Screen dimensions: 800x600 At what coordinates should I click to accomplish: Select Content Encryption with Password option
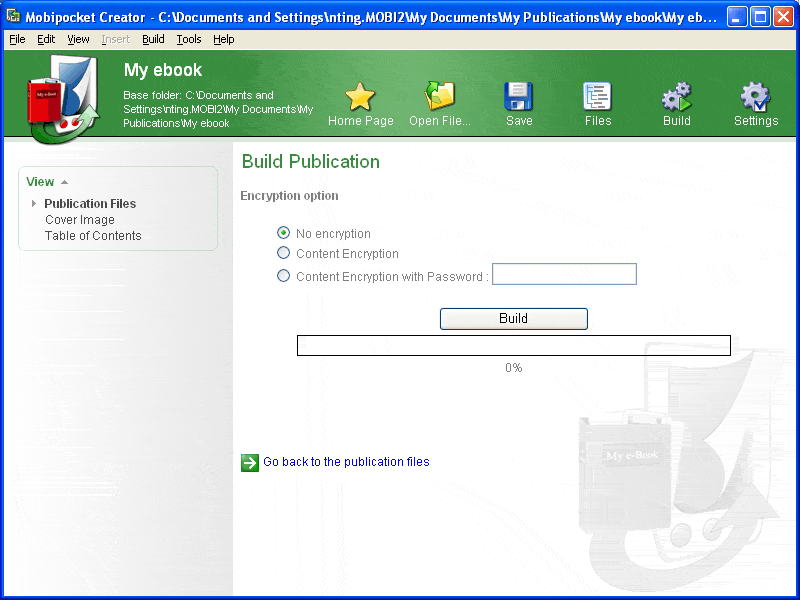coord(283,276)
